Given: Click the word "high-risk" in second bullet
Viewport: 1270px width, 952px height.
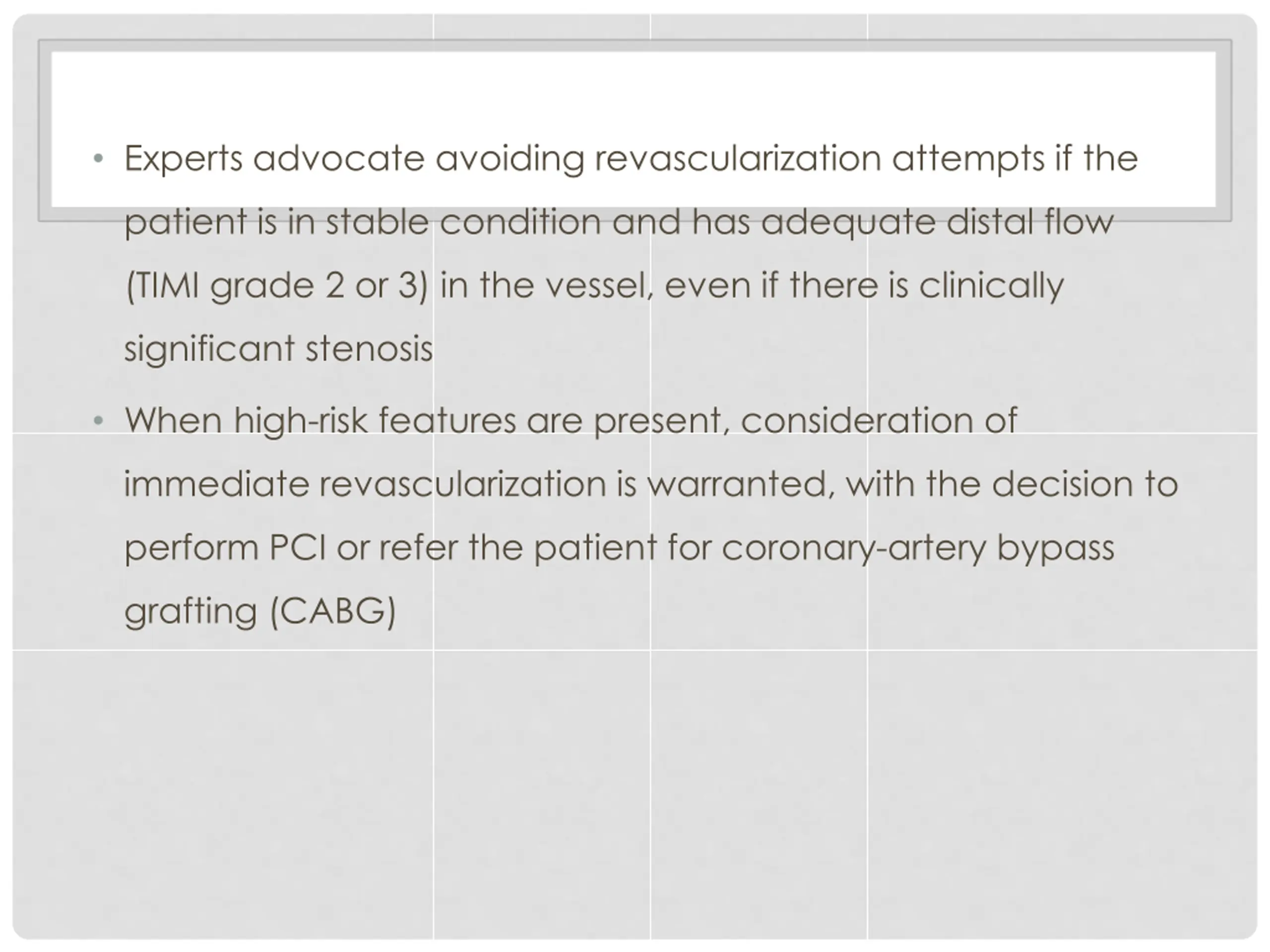Looking at the screenshot, I should tap(300, 420).
